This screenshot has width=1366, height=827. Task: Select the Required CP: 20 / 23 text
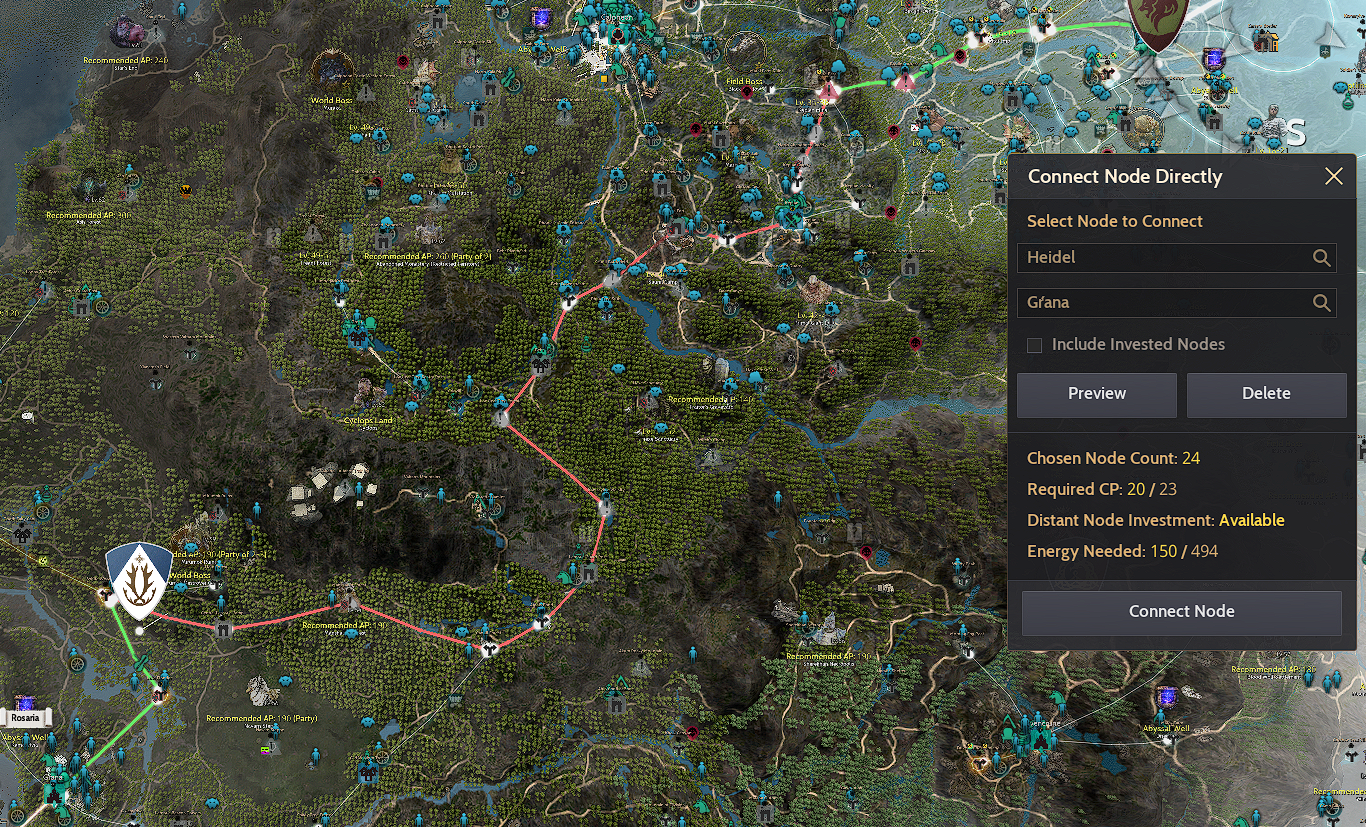tap(1101, 489)
